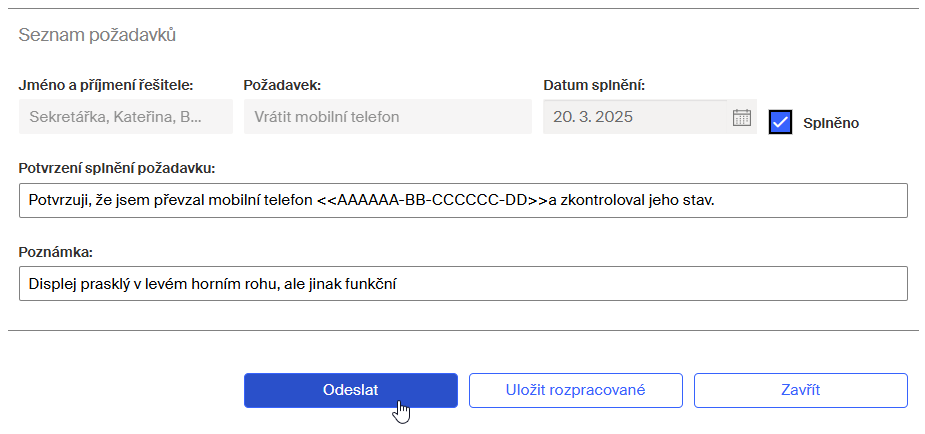Focus the Potvrzení splnění požadavku text box
The width and height of the screenshot is (925, 434).
click(463, 200)
